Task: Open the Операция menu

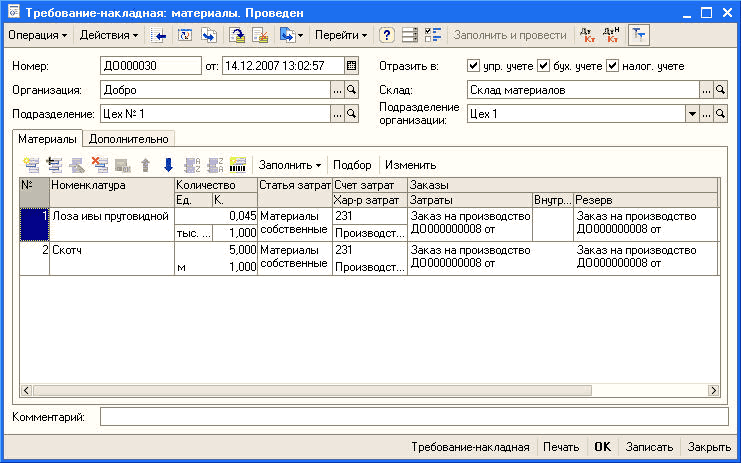Action: (37, 35)
